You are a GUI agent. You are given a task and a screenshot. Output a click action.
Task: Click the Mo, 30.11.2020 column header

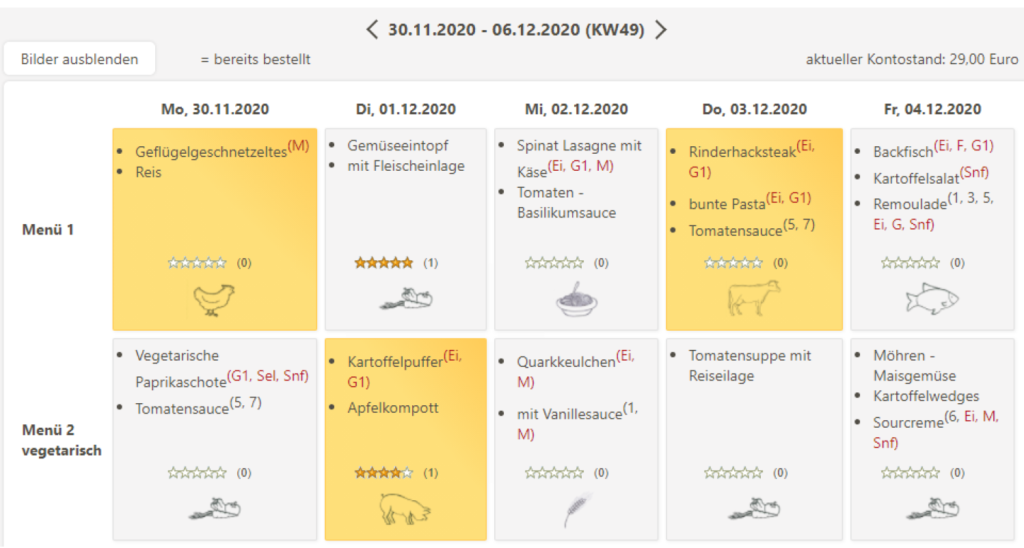(215, 109)
